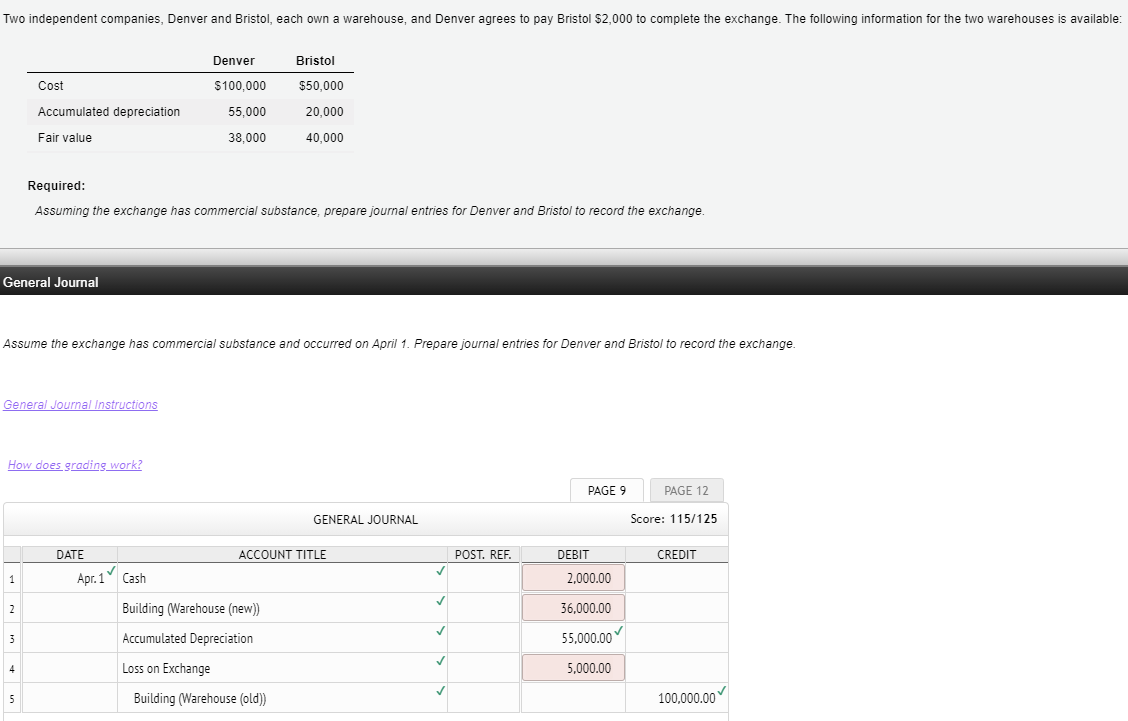Select the 2,000.00 debit field
This screenshot has width=1128, height=721.
pyautogui.click(x=573, y=578)
